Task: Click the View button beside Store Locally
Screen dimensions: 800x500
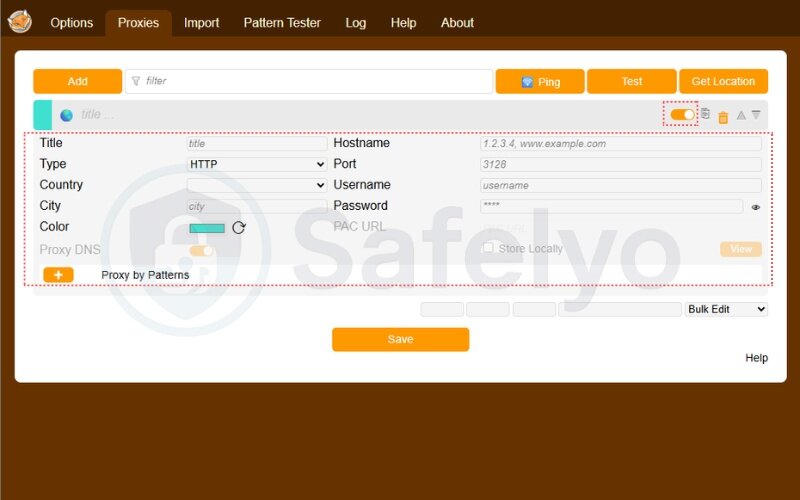Action: [741, 249]
